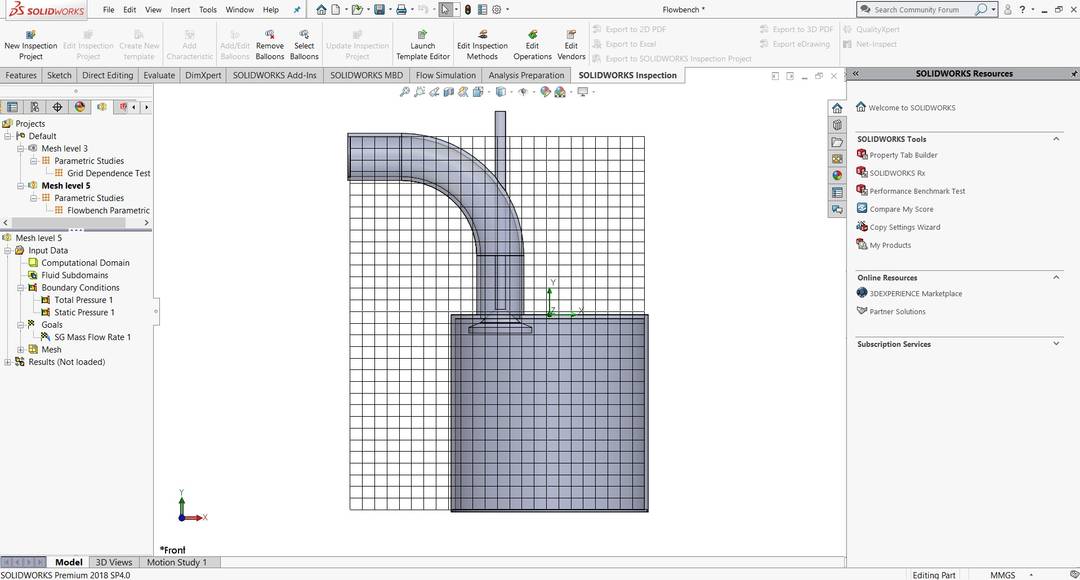Collapse the Mesh level 3 project
1080x580 pixels.
[21, 148]
